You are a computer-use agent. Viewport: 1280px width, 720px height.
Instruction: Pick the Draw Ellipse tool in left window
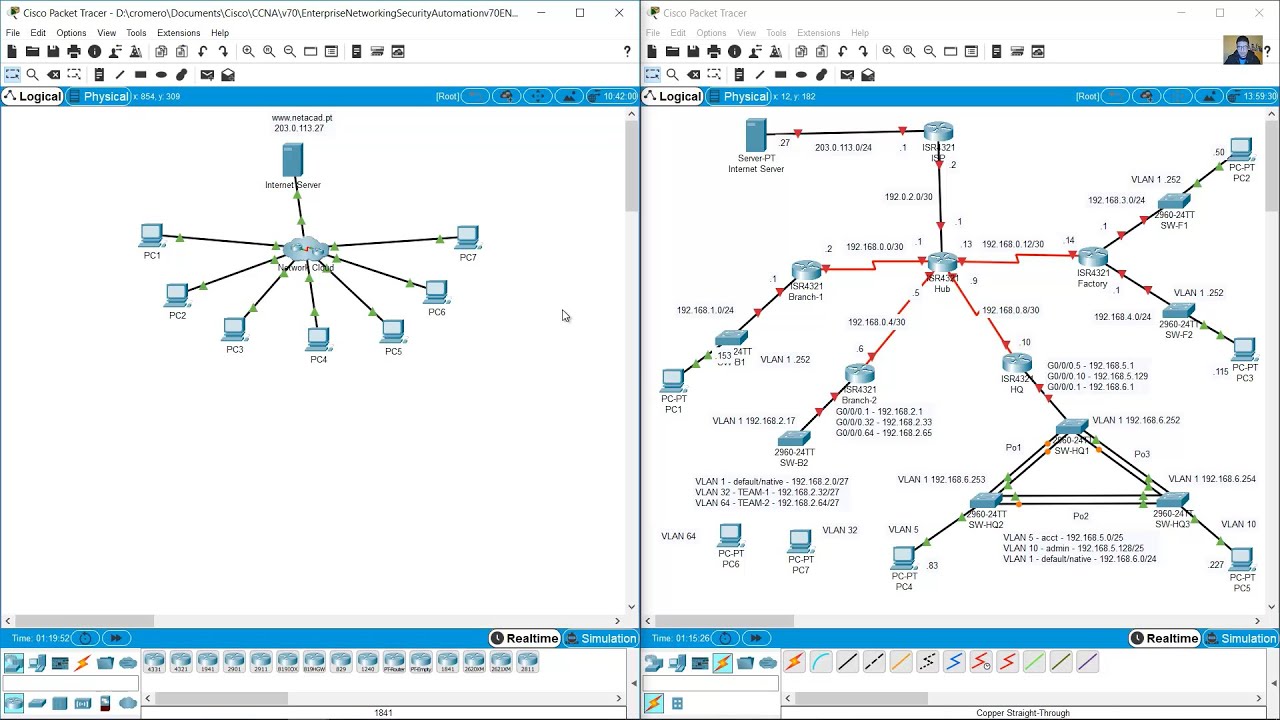(x=161, y=74)
